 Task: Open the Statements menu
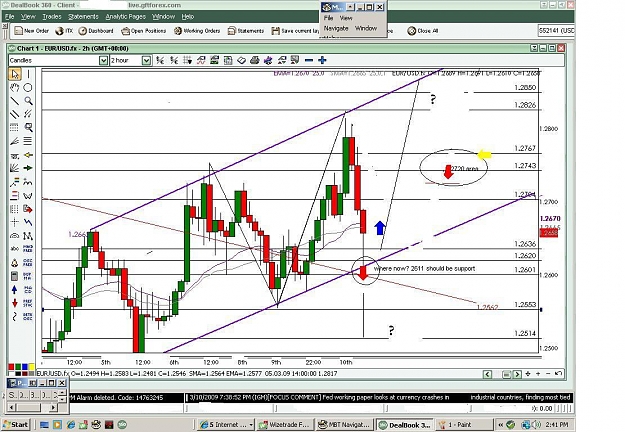83,16
